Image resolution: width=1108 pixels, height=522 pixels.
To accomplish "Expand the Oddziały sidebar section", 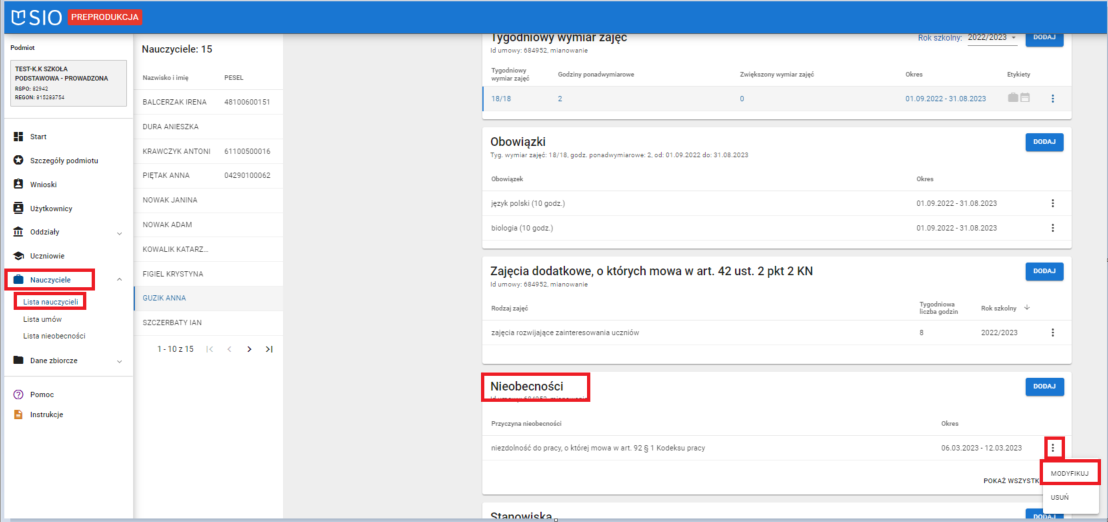I will pos(119,233).
